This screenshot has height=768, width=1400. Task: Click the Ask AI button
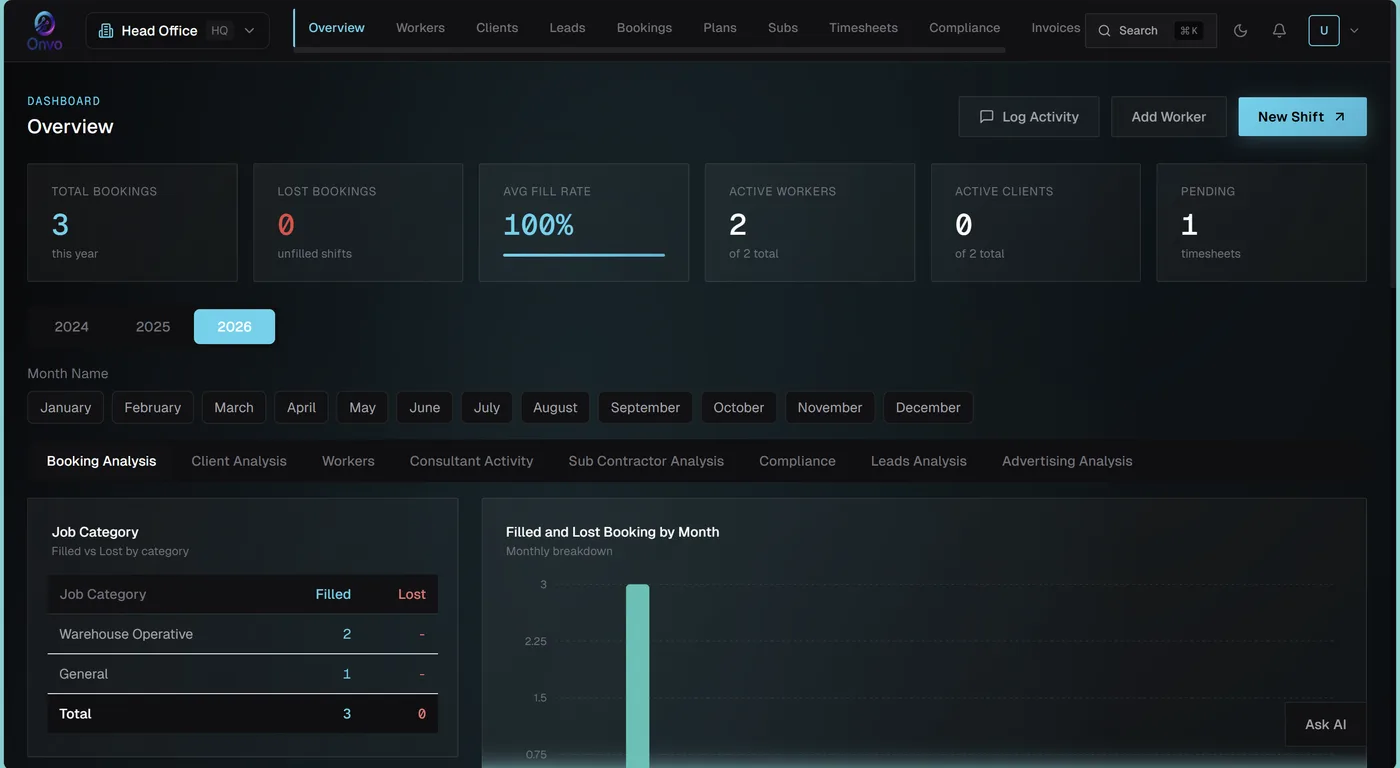pos(1326,724)
